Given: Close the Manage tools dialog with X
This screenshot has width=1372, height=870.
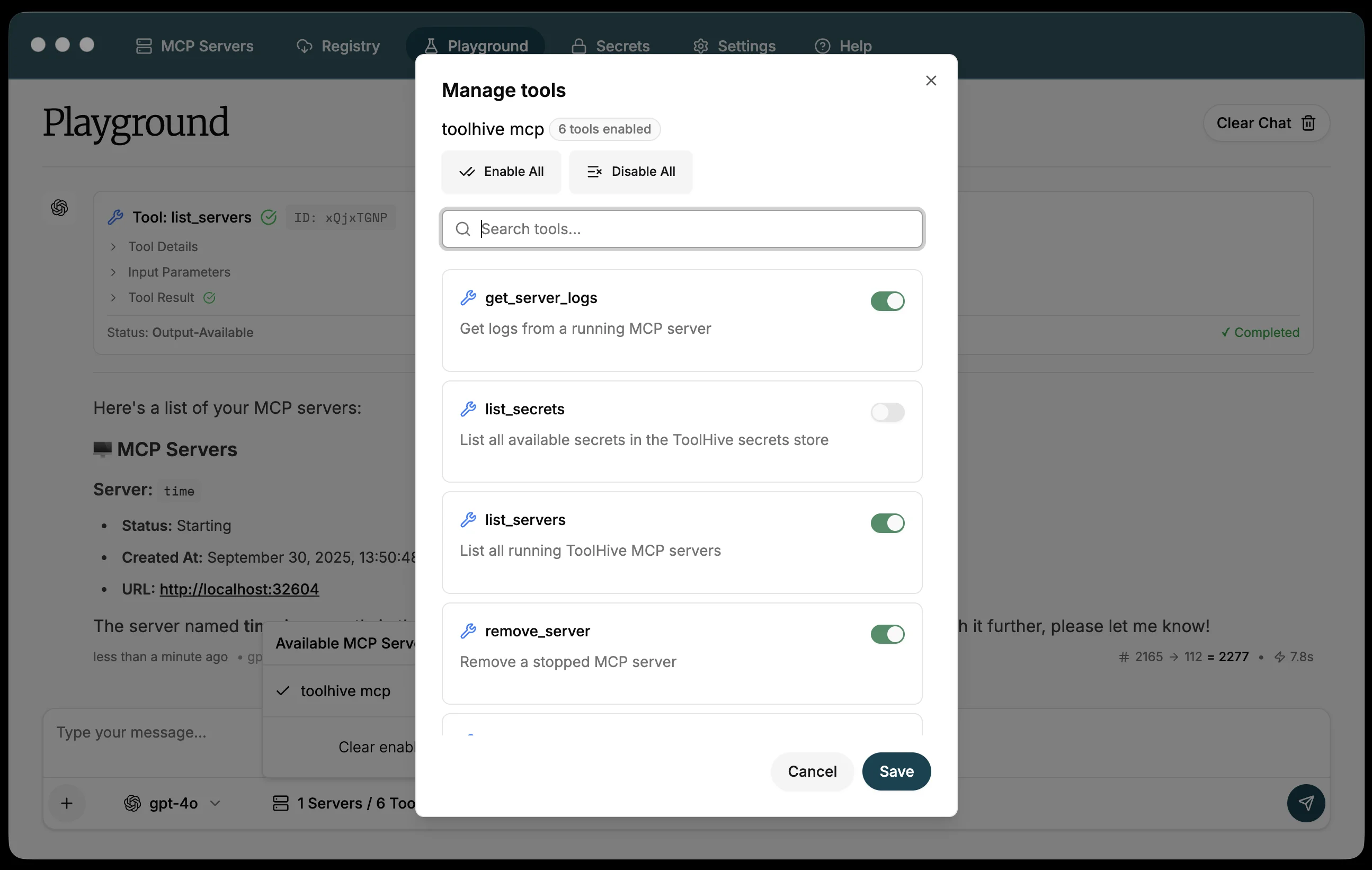Looking at the screenshot, I should (930, 81).
